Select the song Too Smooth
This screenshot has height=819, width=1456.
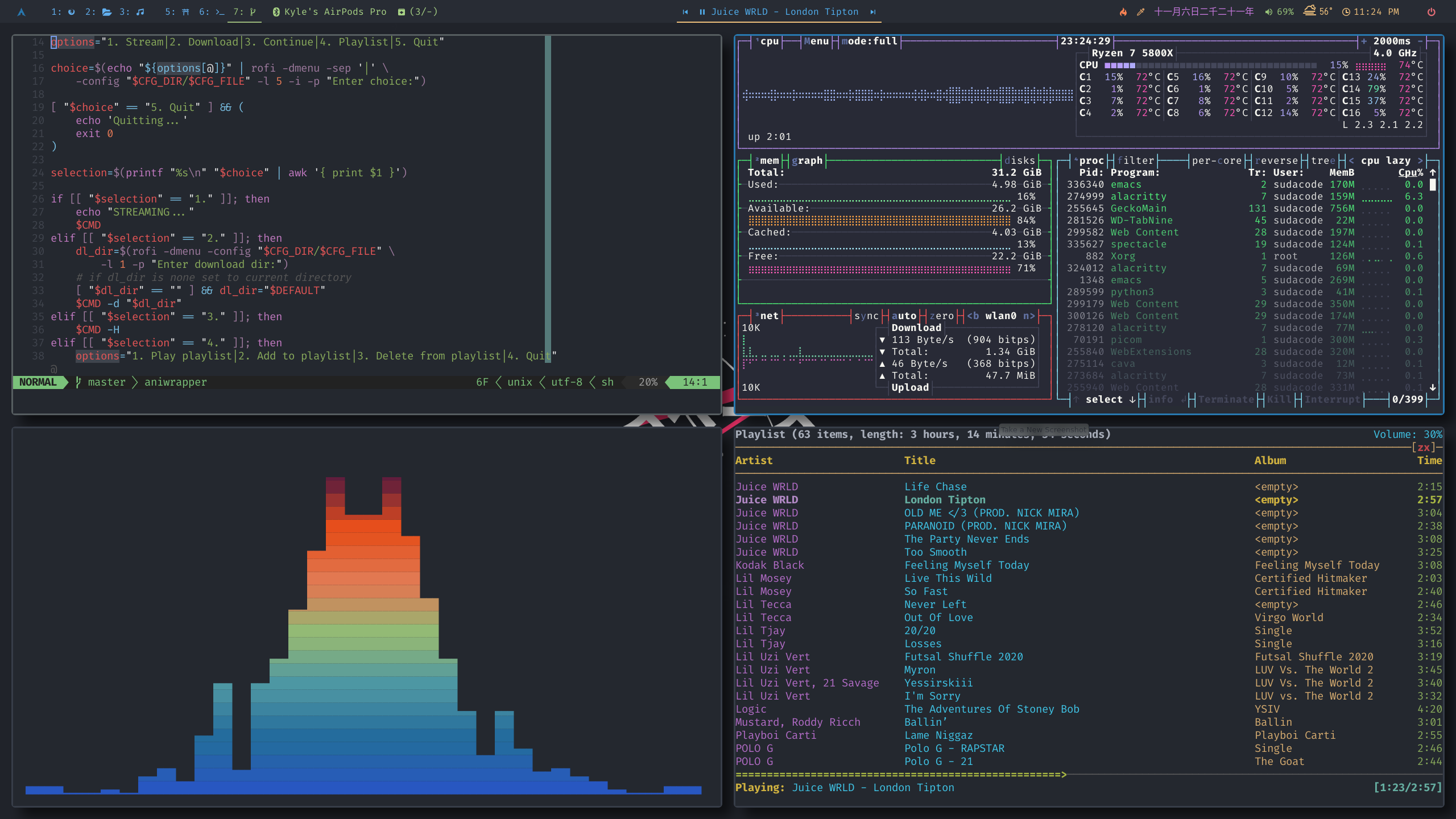coord(1089,552)
